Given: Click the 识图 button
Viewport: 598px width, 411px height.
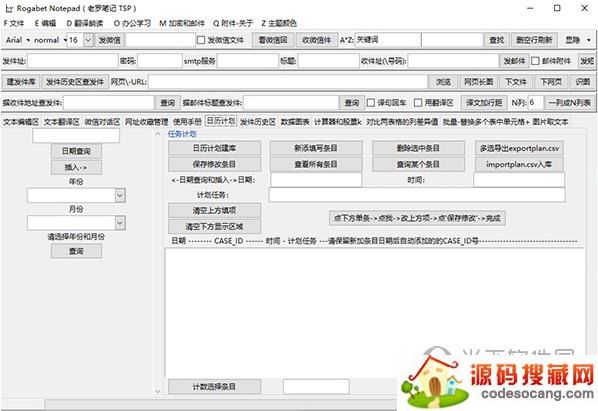Looking at the screenshot, I should [582, 82].
